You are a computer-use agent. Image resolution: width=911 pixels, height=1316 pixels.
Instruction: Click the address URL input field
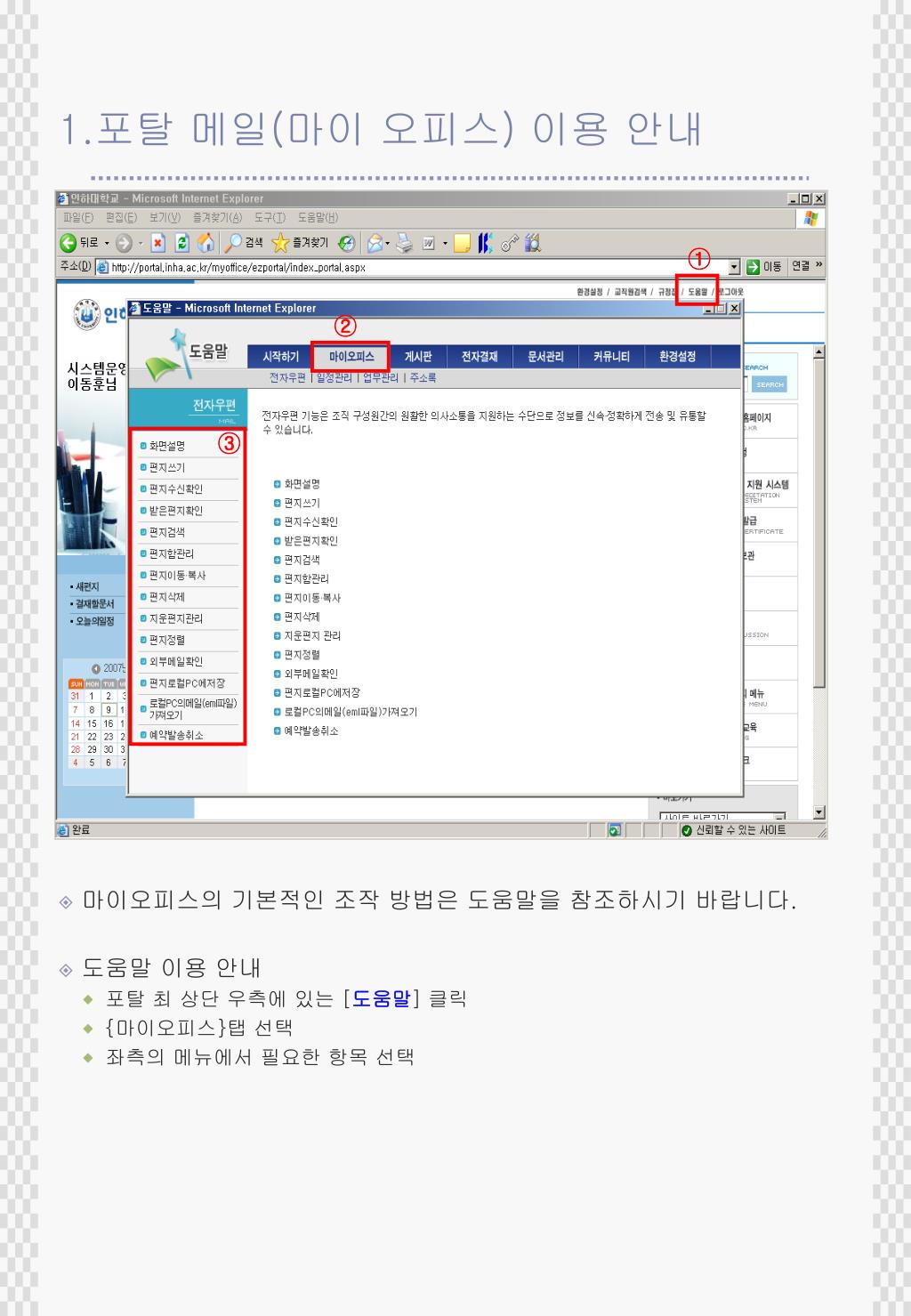click(x=418, y=267)
